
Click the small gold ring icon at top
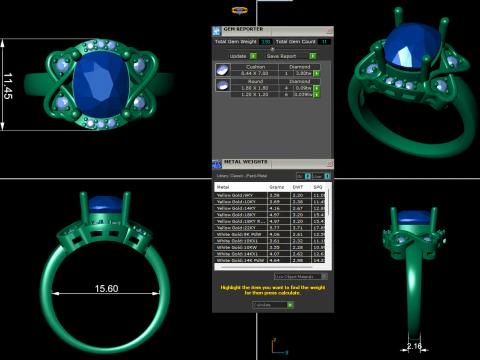240,10
